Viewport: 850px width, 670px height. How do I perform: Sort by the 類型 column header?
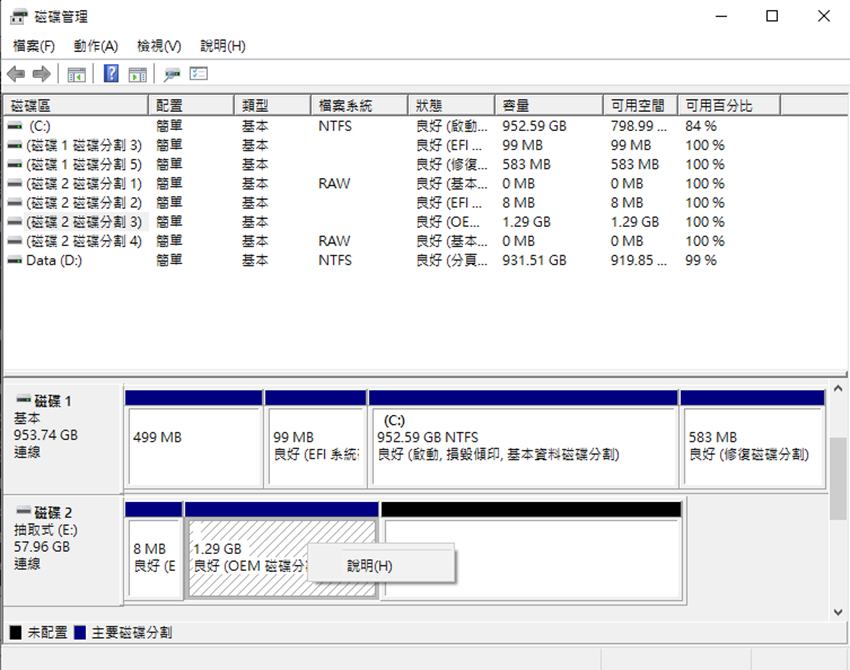click(273, 105)
